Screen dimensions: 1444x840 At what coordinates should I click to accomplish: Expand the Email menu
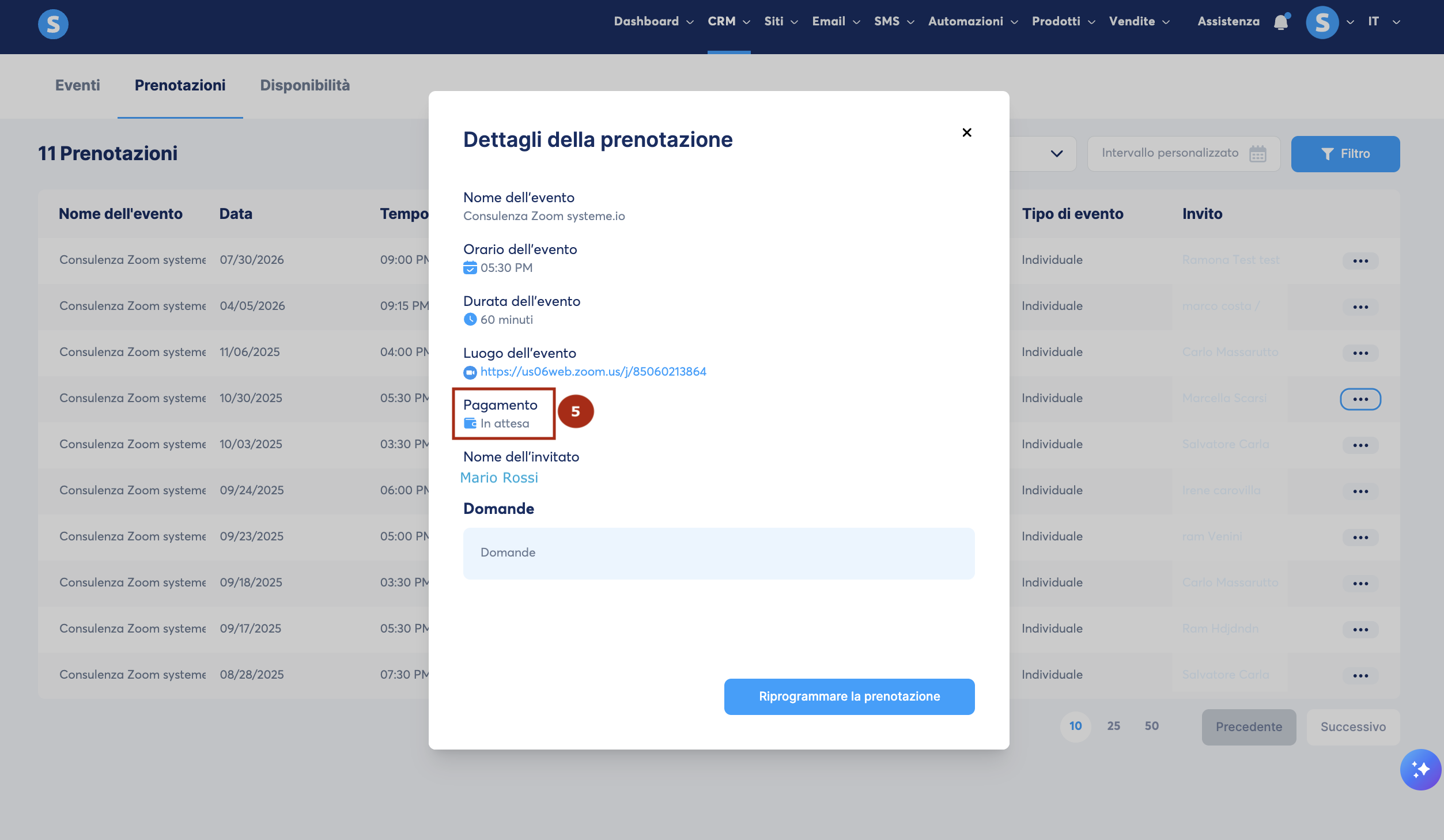836,21
